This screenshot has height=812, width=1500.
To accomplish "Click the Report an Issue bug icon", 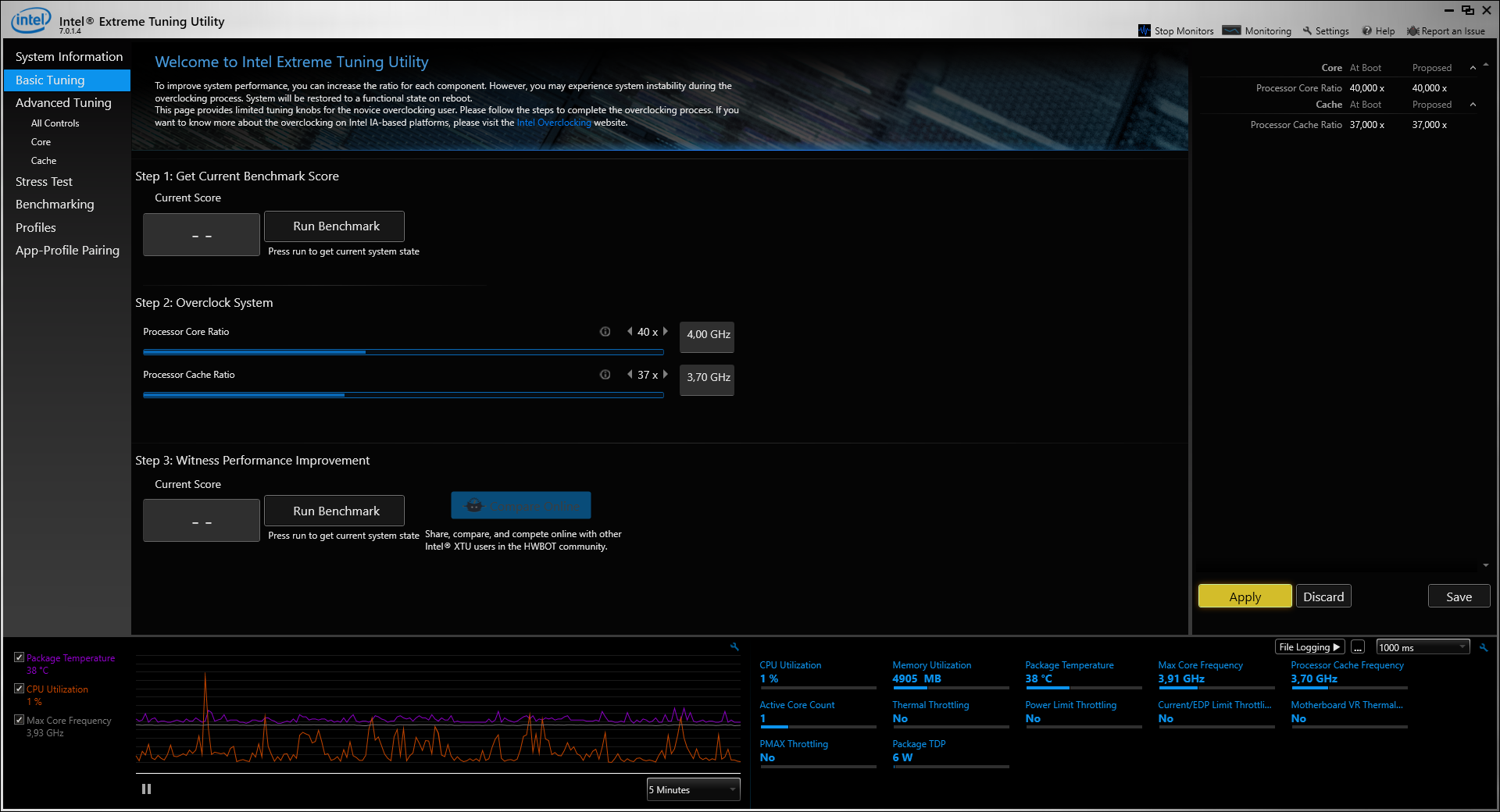I will click(1412, 31).
